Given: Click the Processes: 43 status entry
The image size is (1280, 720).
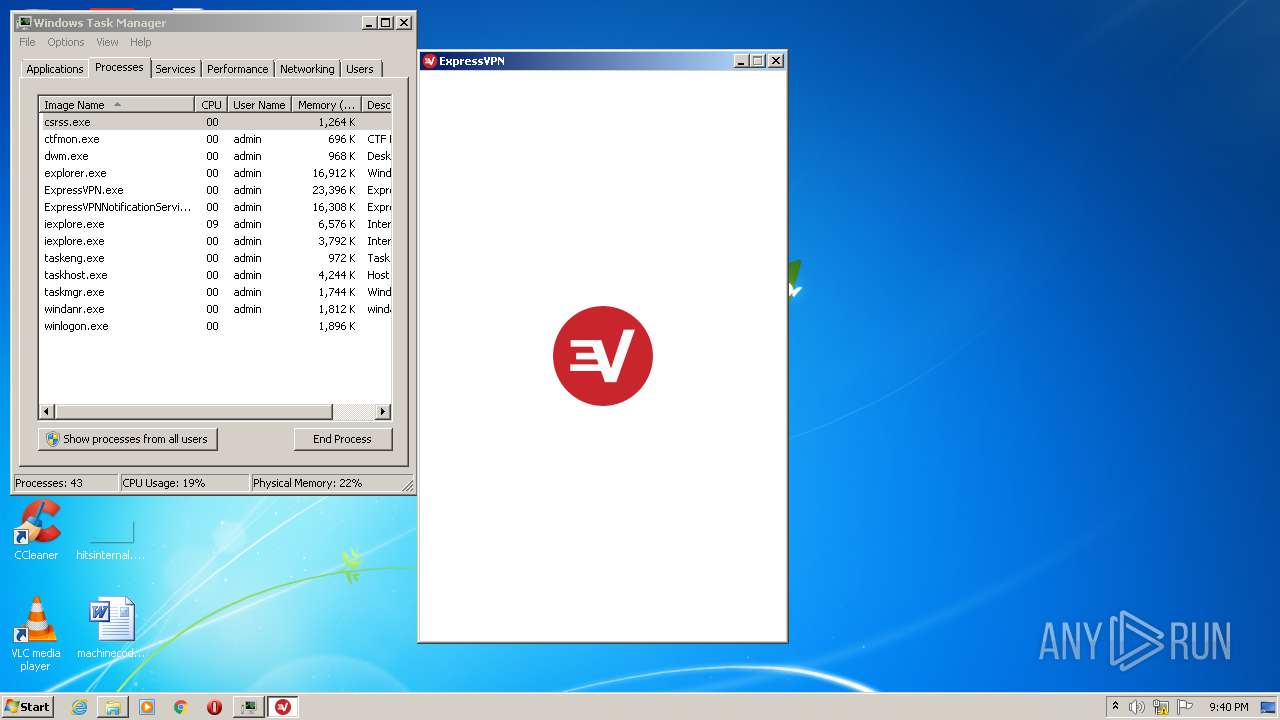Looking at the screenshot, I should pyautogui.click(x=65, y=483).
